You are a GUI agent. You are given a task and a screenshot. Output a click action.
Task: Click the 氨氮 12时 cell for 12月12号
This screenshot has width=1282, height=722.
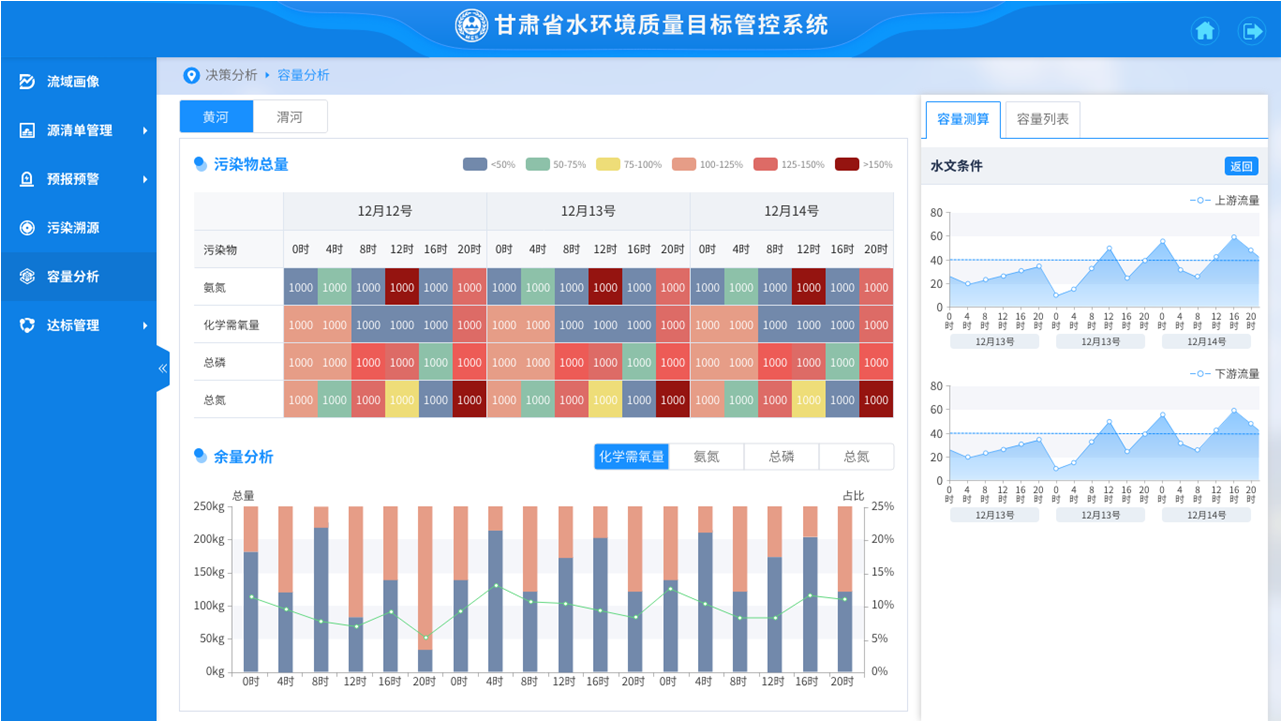[402, 287]
